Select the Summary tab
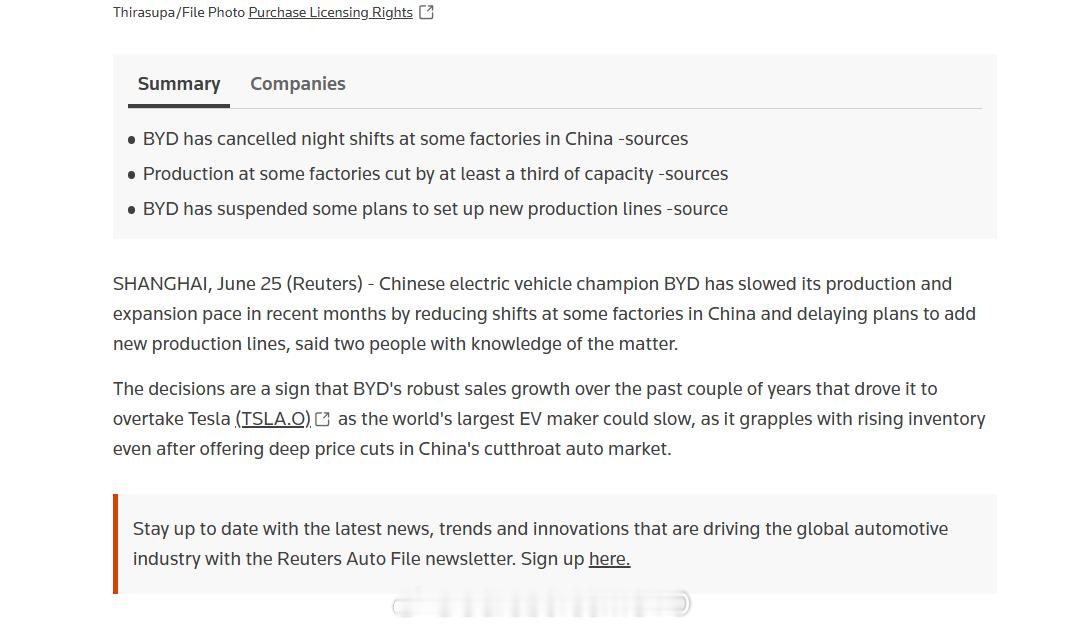This screenshot has width=1086, height=627. click(x=179, y=84)
